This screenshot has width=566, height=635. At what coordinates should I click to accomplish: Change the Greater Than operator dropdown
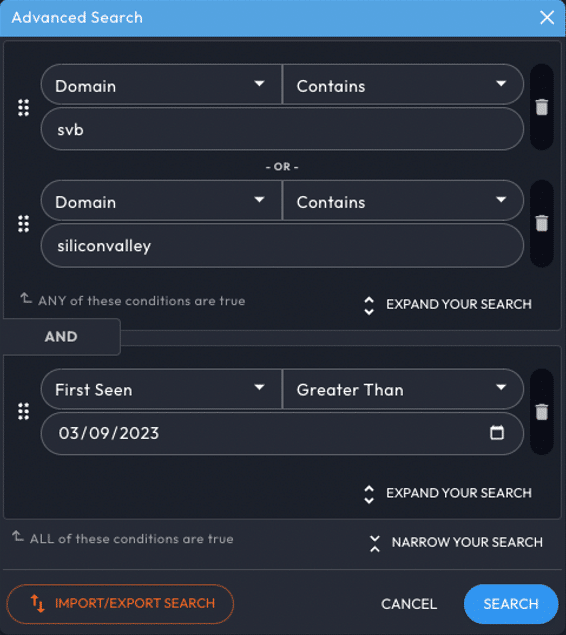pos(403,389)
